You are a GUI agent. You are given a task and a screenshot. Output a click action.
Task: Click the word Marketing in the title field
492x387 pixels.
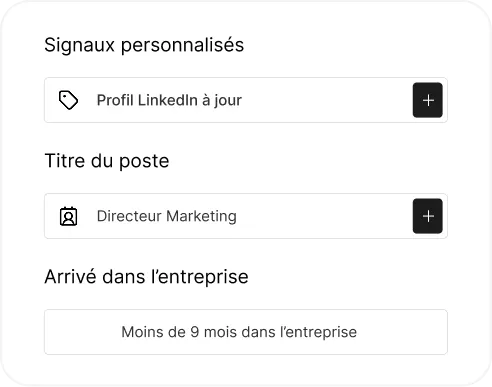[201, 216]
